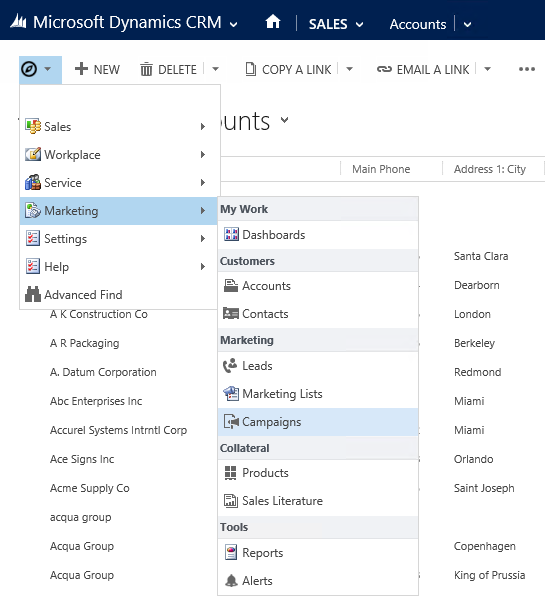This screenshot has width=545, height=599.
Task: Open the COPY A LINK dropdown arrow
Action: coord(349,69)
